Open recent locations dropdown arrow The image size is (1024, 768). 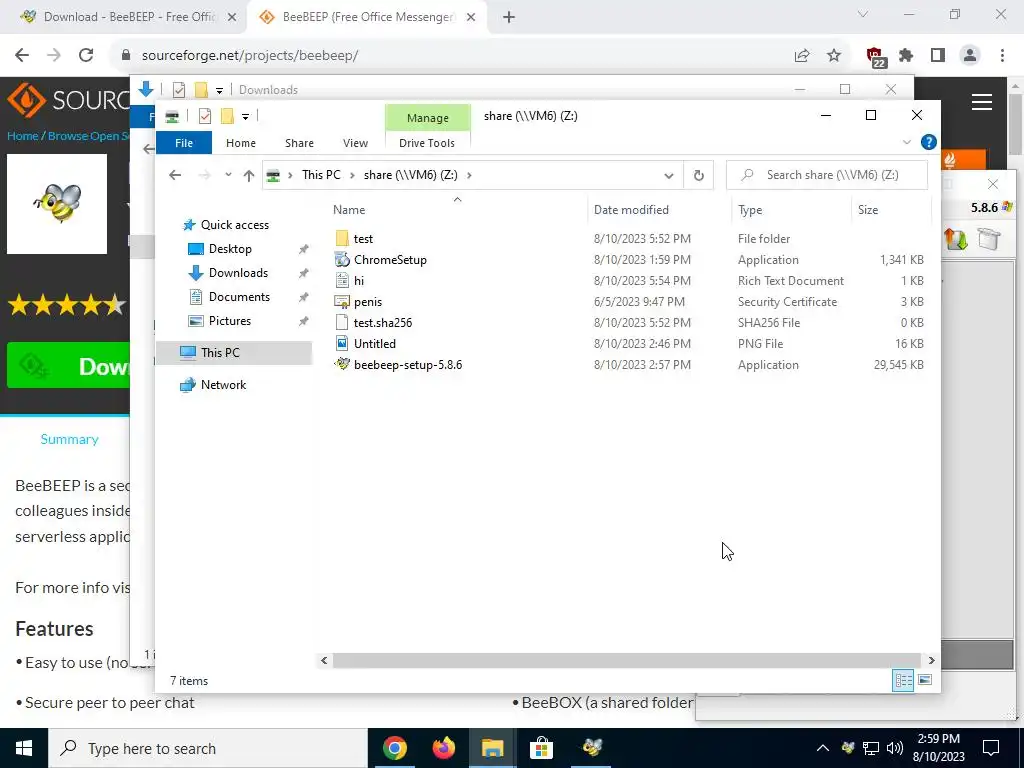228,175
